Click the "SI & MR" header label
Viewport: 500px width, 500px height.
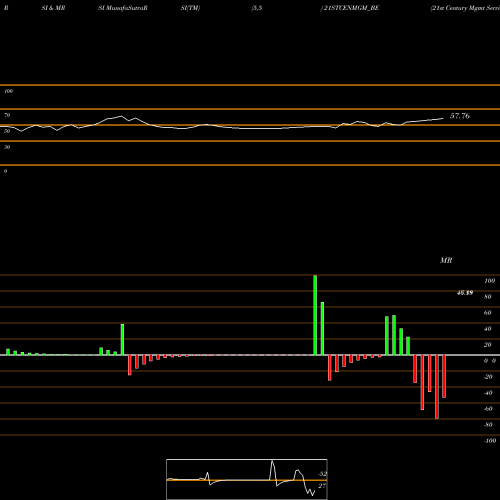point(53,8)
